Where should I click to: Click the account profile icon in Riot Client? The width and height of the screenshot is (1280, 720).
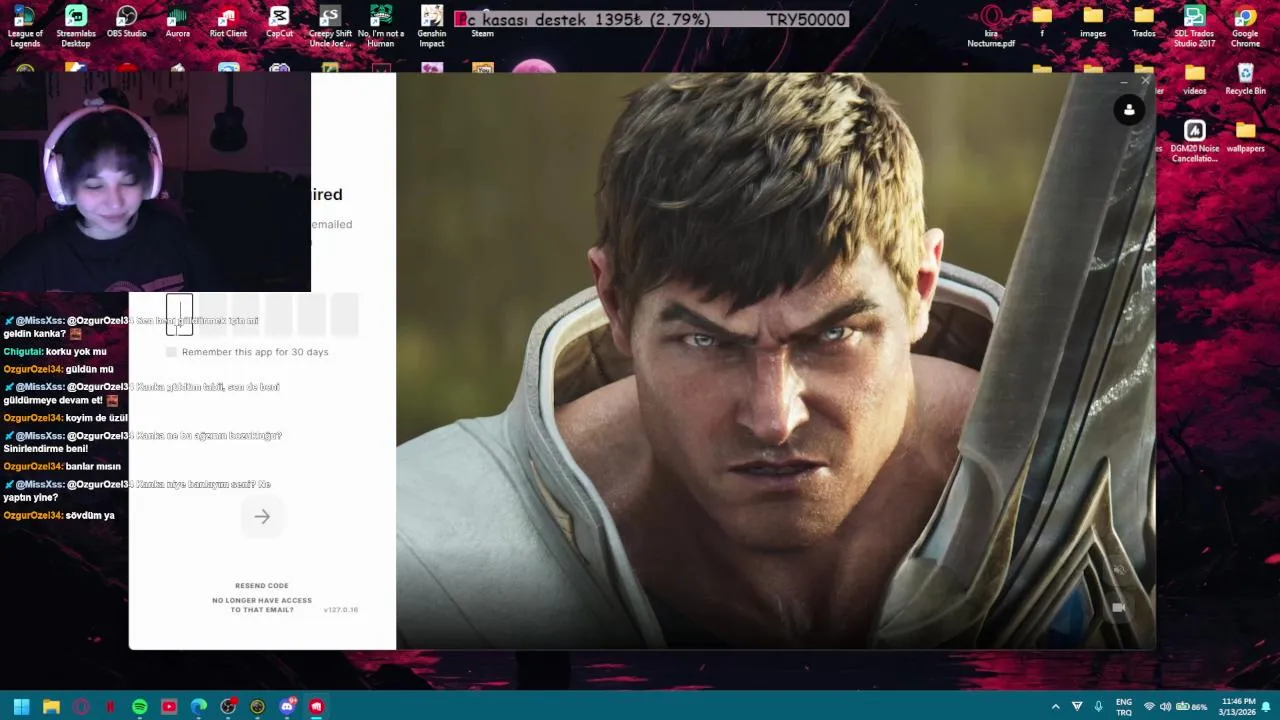[1129, 110]
